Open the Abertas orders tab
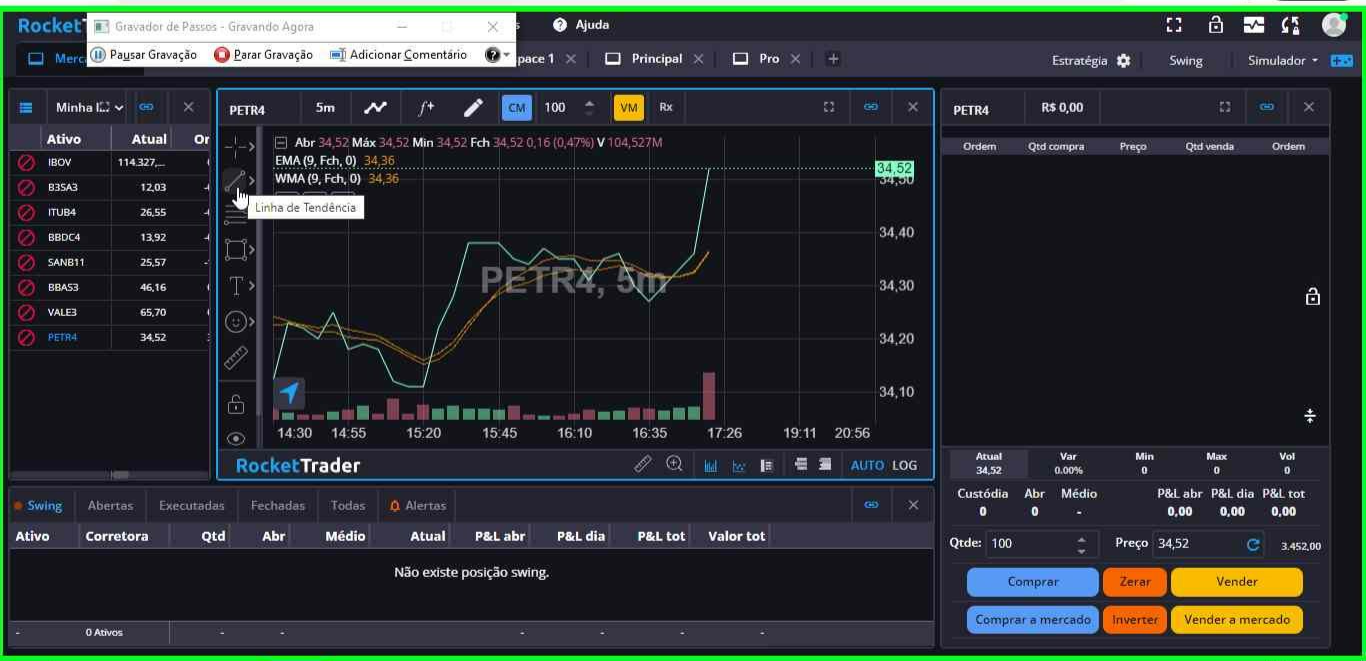Screen dimensions: 1366x661 pos(110,505)
